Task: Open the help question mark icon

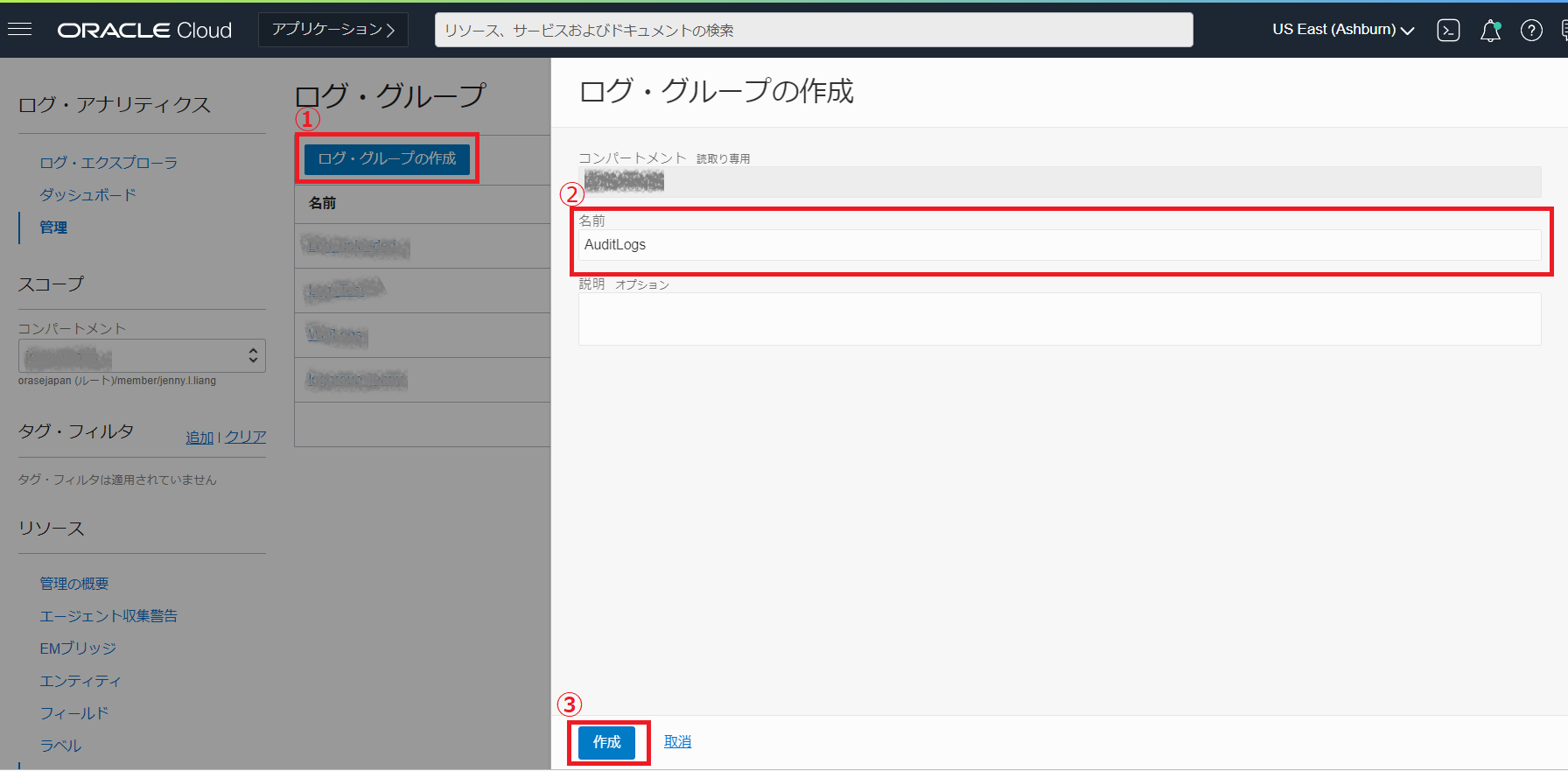Action: tap(1531, 31)
